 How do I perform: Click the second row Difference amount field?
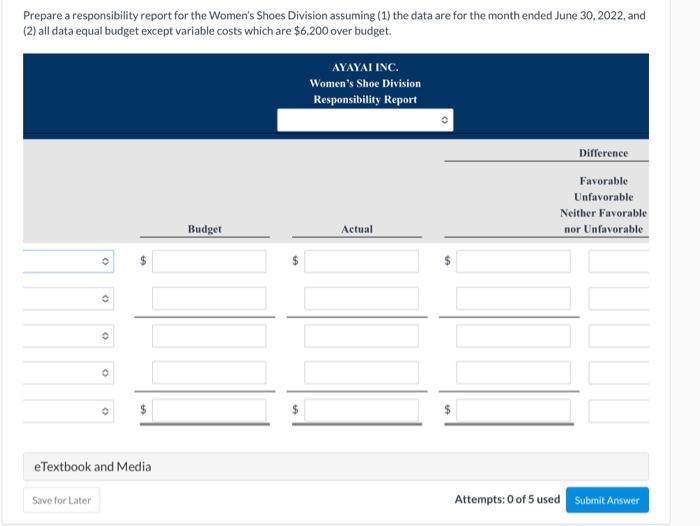[x=513, y=298]
